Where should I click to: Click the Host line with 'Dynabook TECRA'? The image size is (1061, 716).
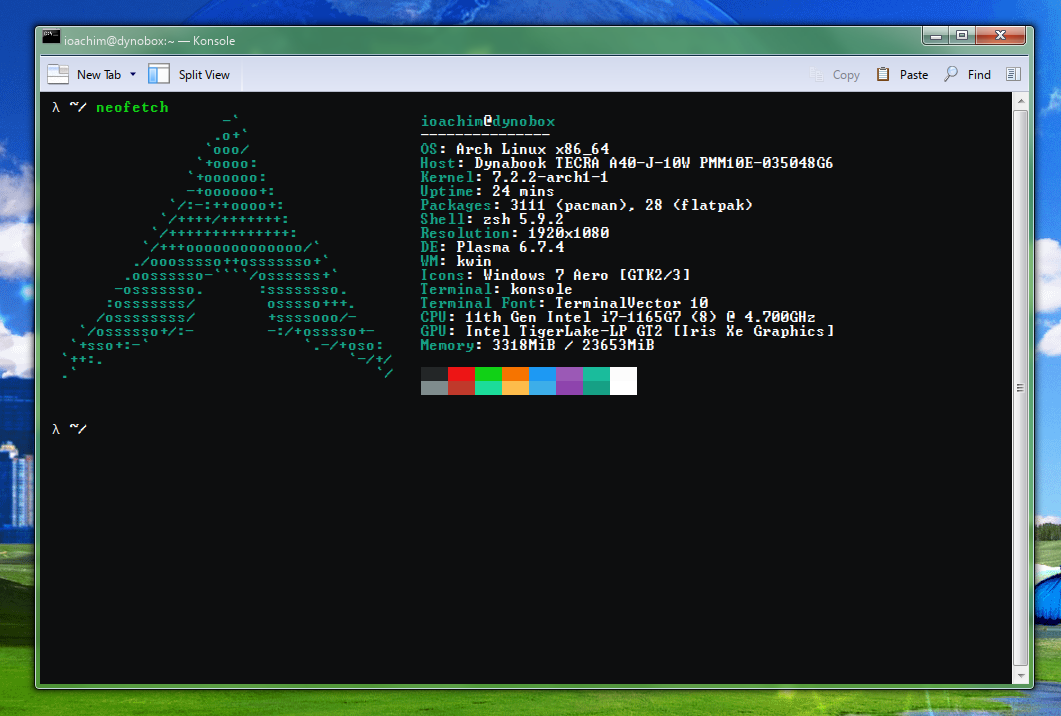(x=627, y=163)
